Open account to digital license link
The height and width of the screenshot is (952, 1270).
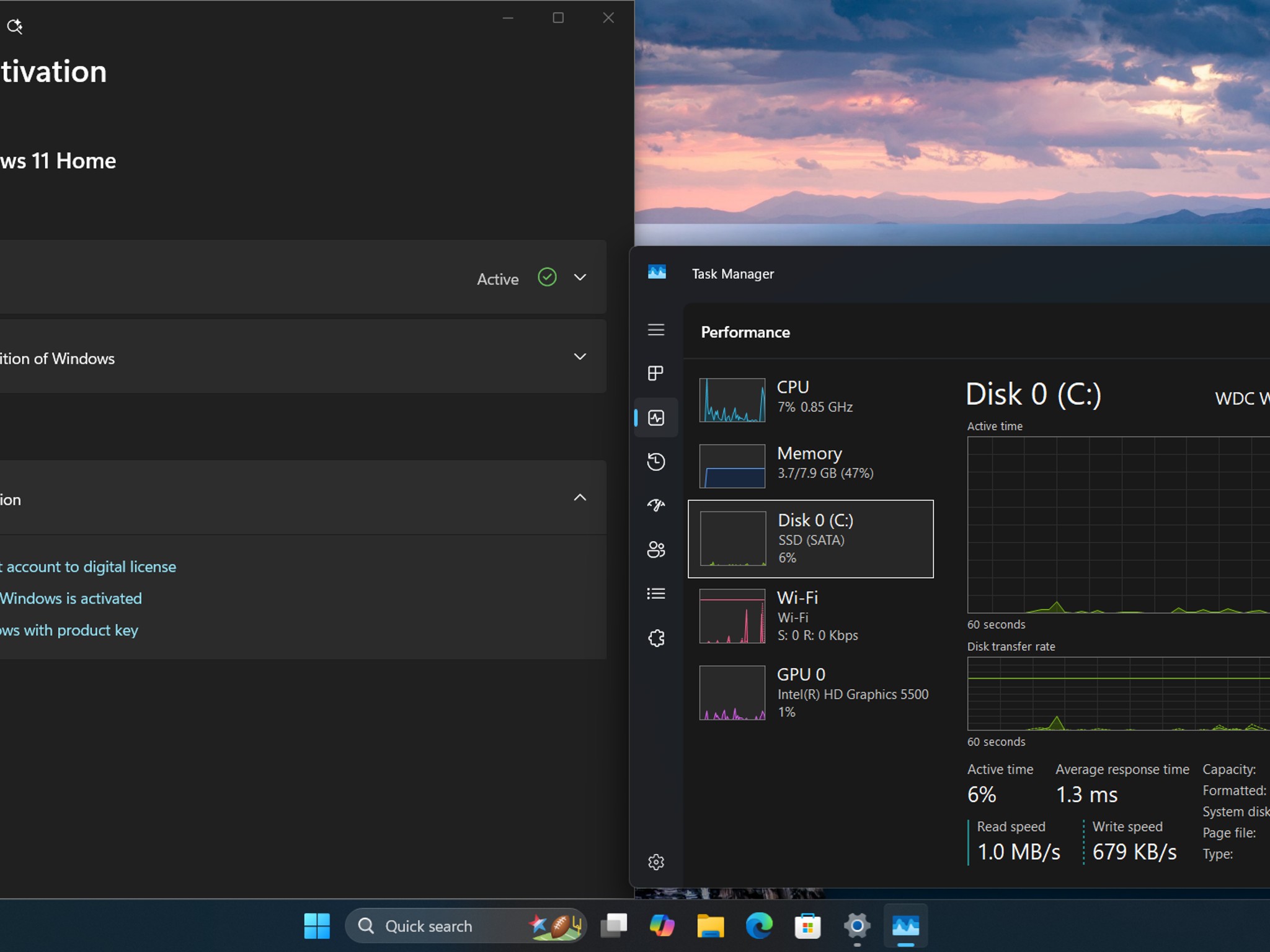click(88, 567)
